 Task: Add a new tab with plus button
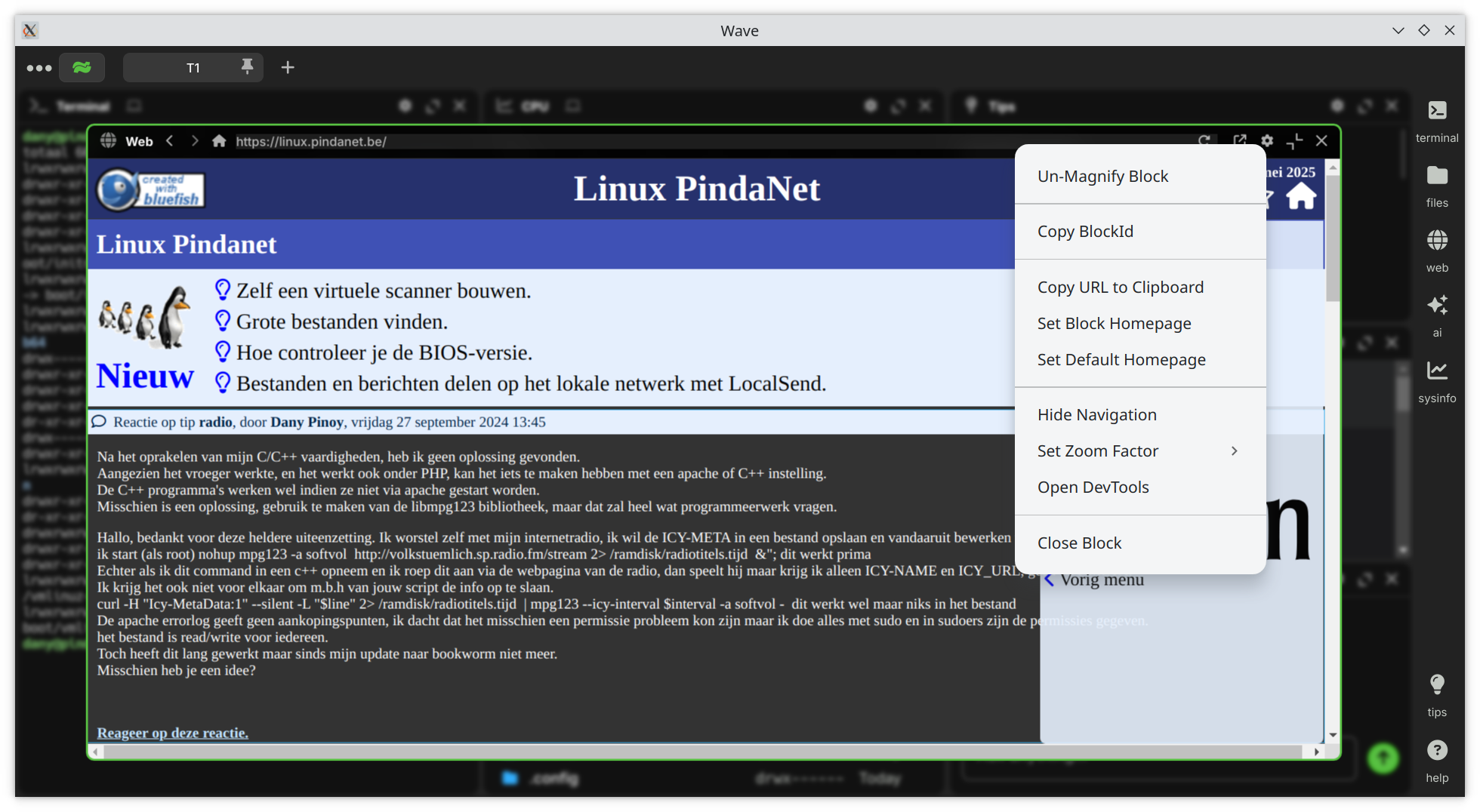point(288,68)
